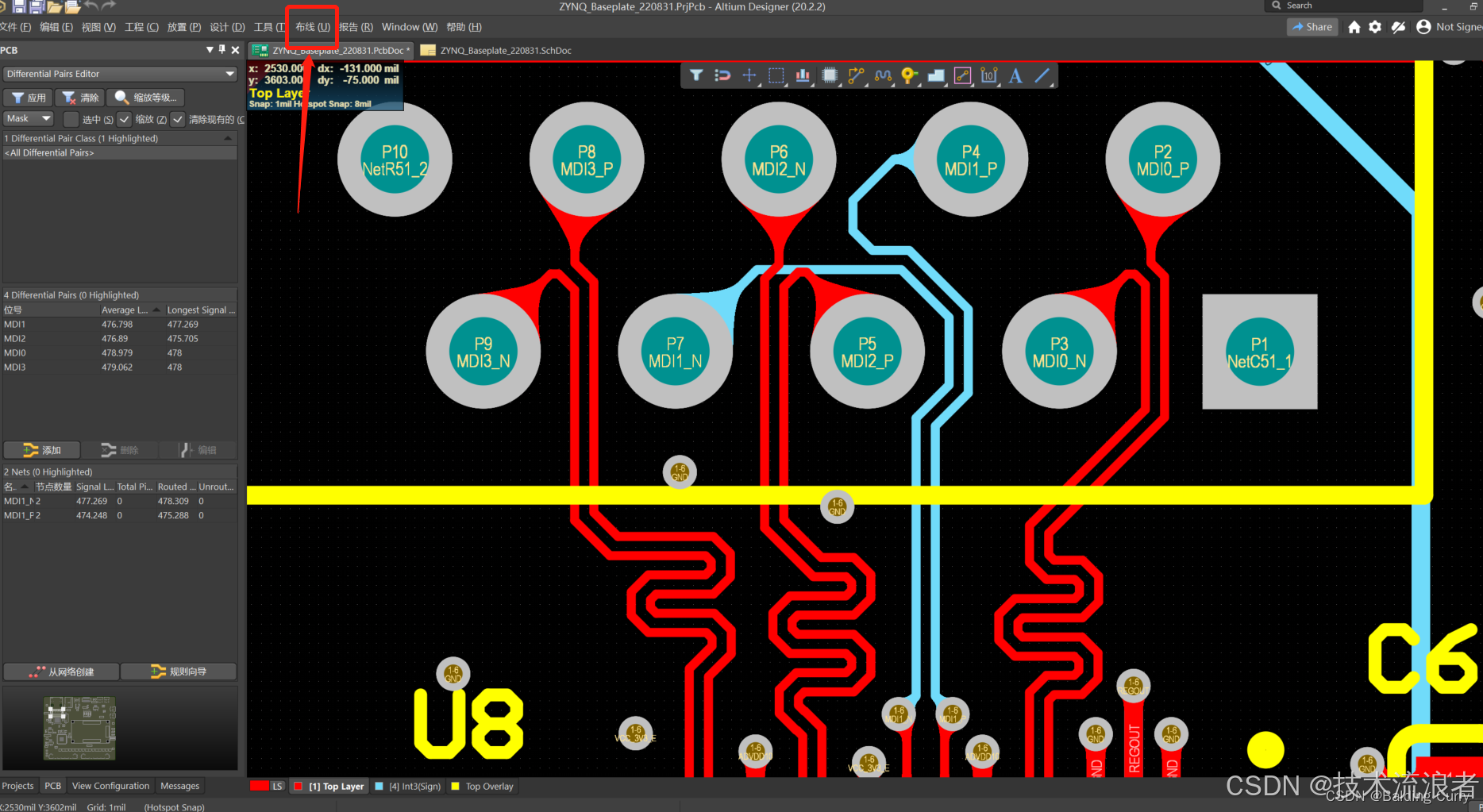Open the 放置 (P) menu
1483x812 pixels.
tap(184, 27)
